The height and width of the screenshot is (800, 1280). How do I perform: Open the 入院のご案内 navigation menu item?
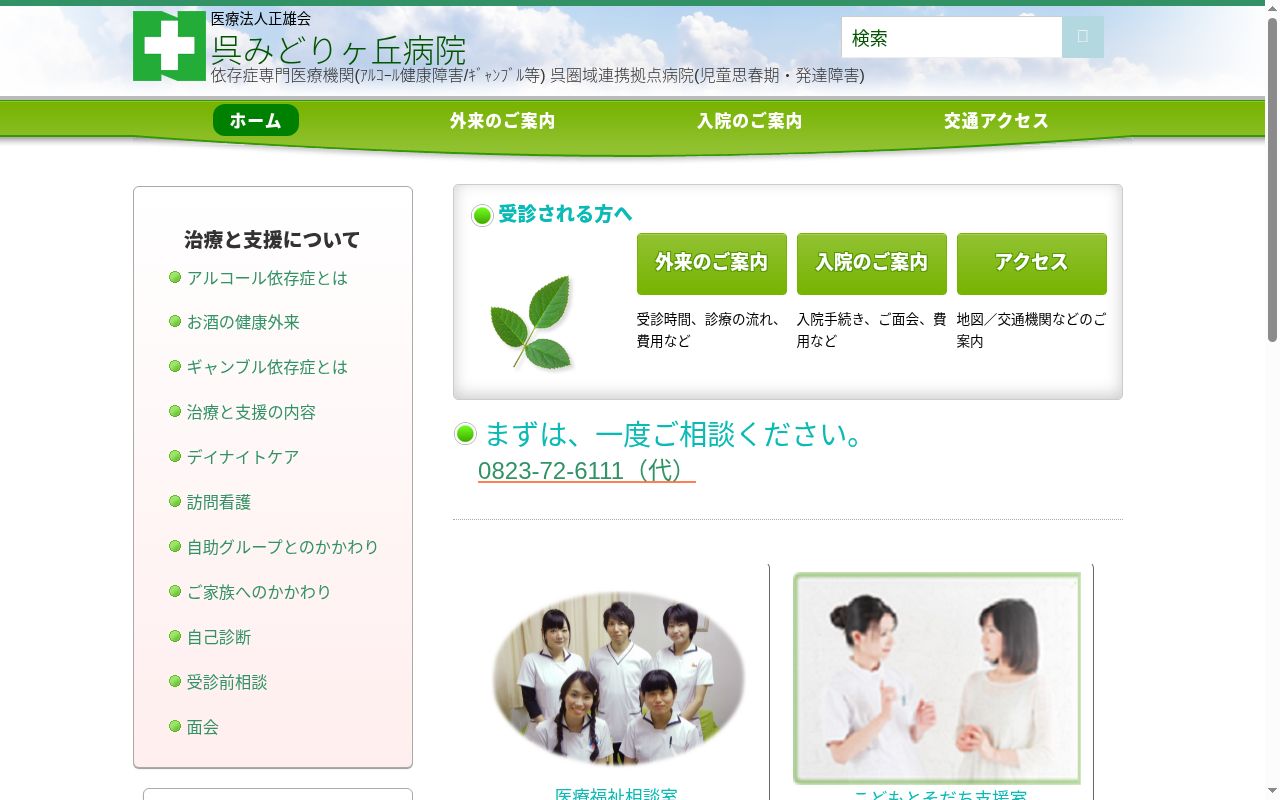749,121
